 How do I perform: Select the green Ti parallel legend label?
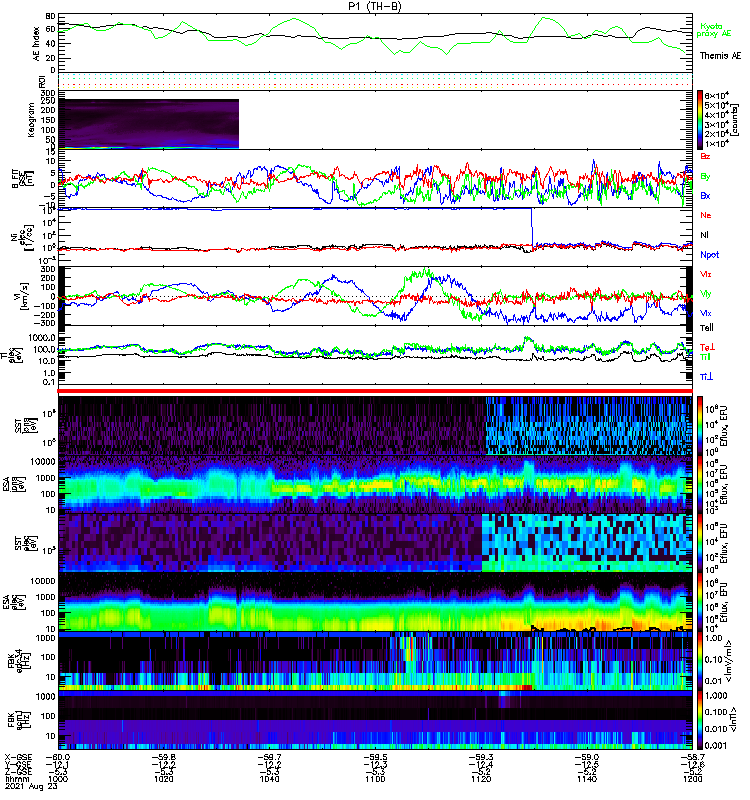705,357
